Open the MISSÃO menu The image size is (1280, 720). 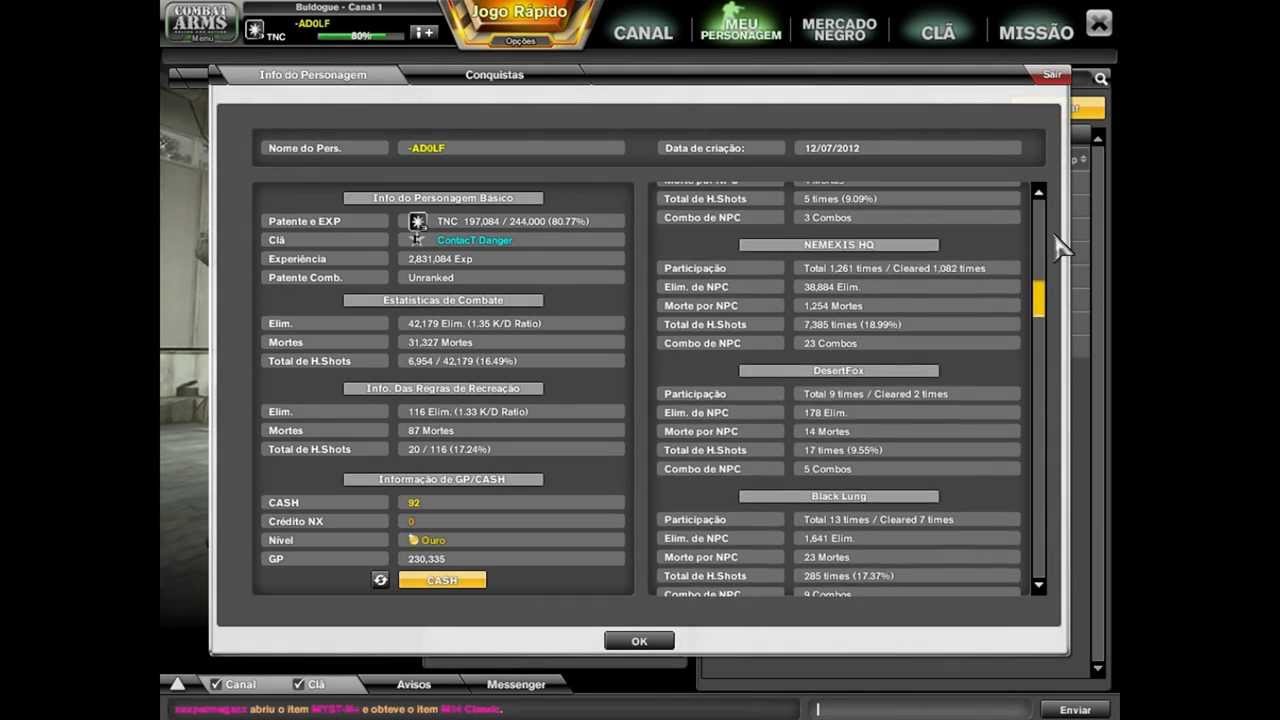[1036, 33]
